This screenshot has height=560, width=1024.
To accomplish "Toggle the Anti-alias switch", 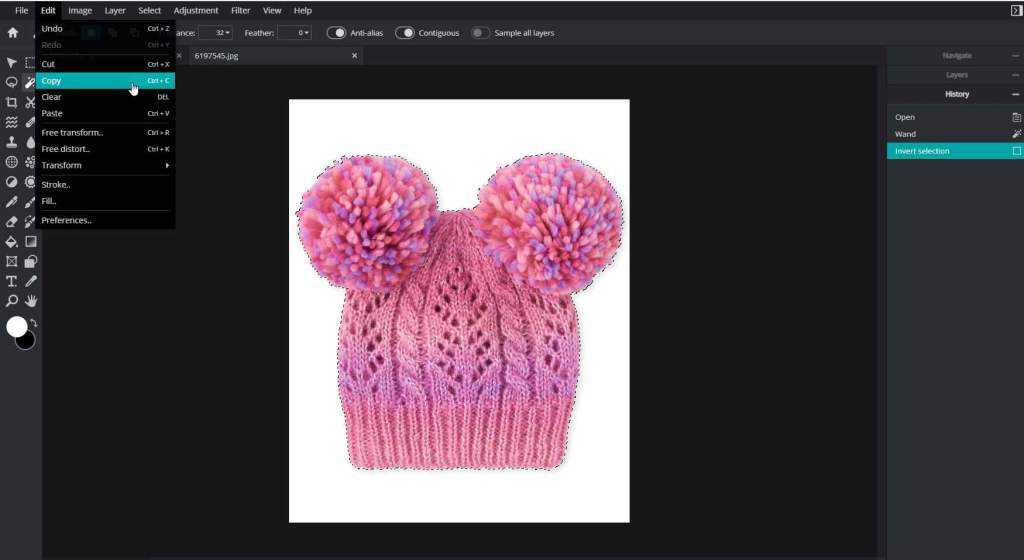I will coord(336,33).
